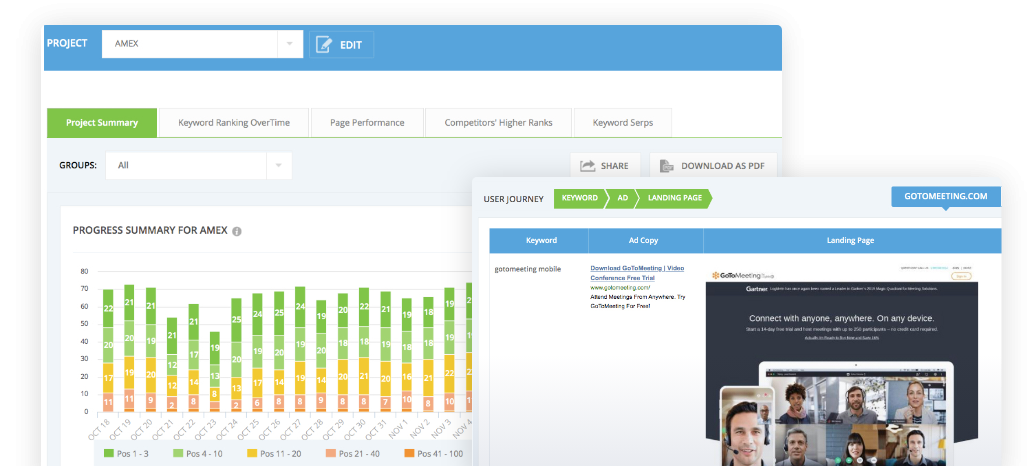Open the www.gotomeeting.com ad URL
1034x466 pixels.
(x=620, y=287)
